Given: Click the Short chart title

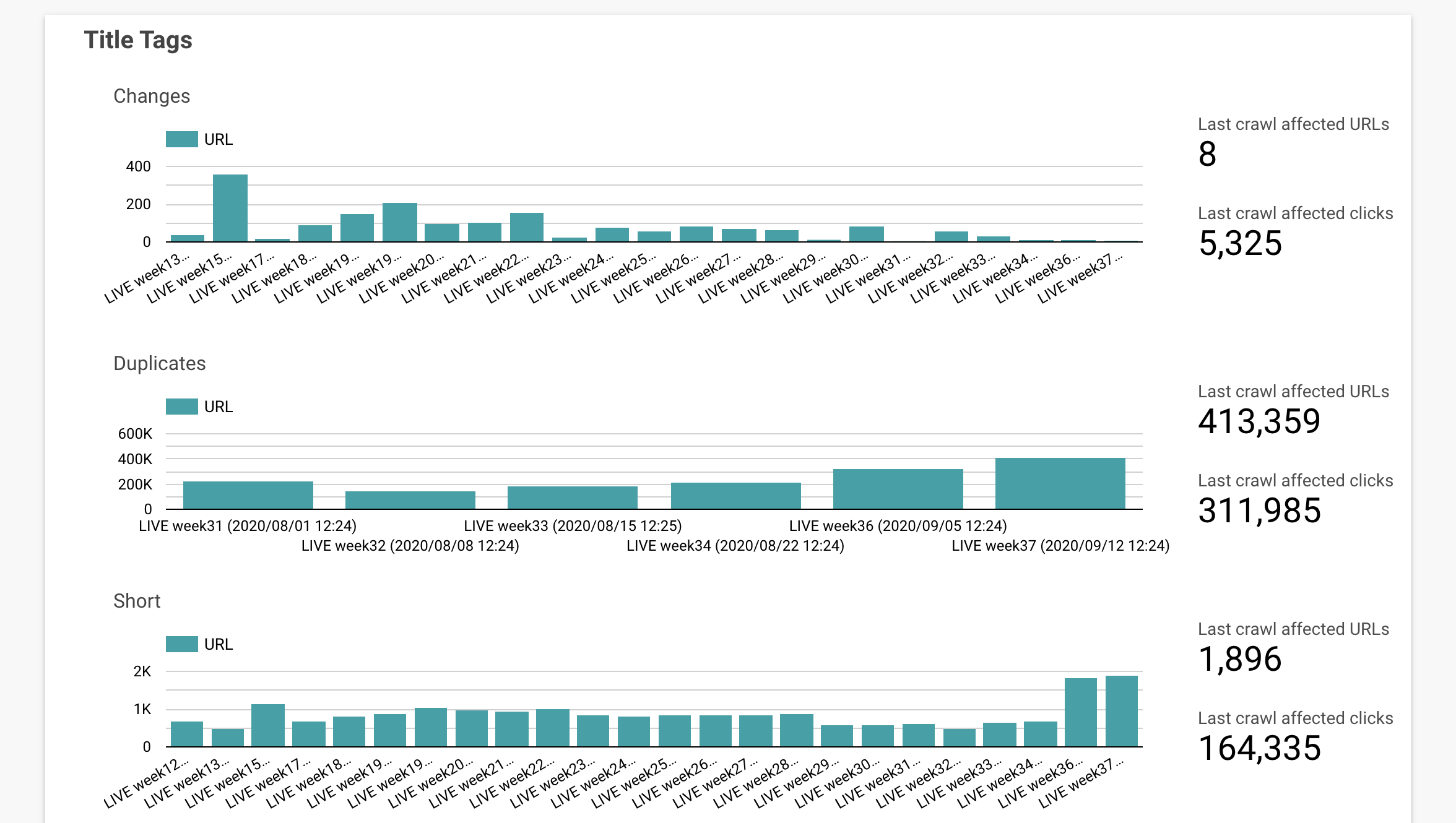Looking at the screenshot, I should pos(137,601).
